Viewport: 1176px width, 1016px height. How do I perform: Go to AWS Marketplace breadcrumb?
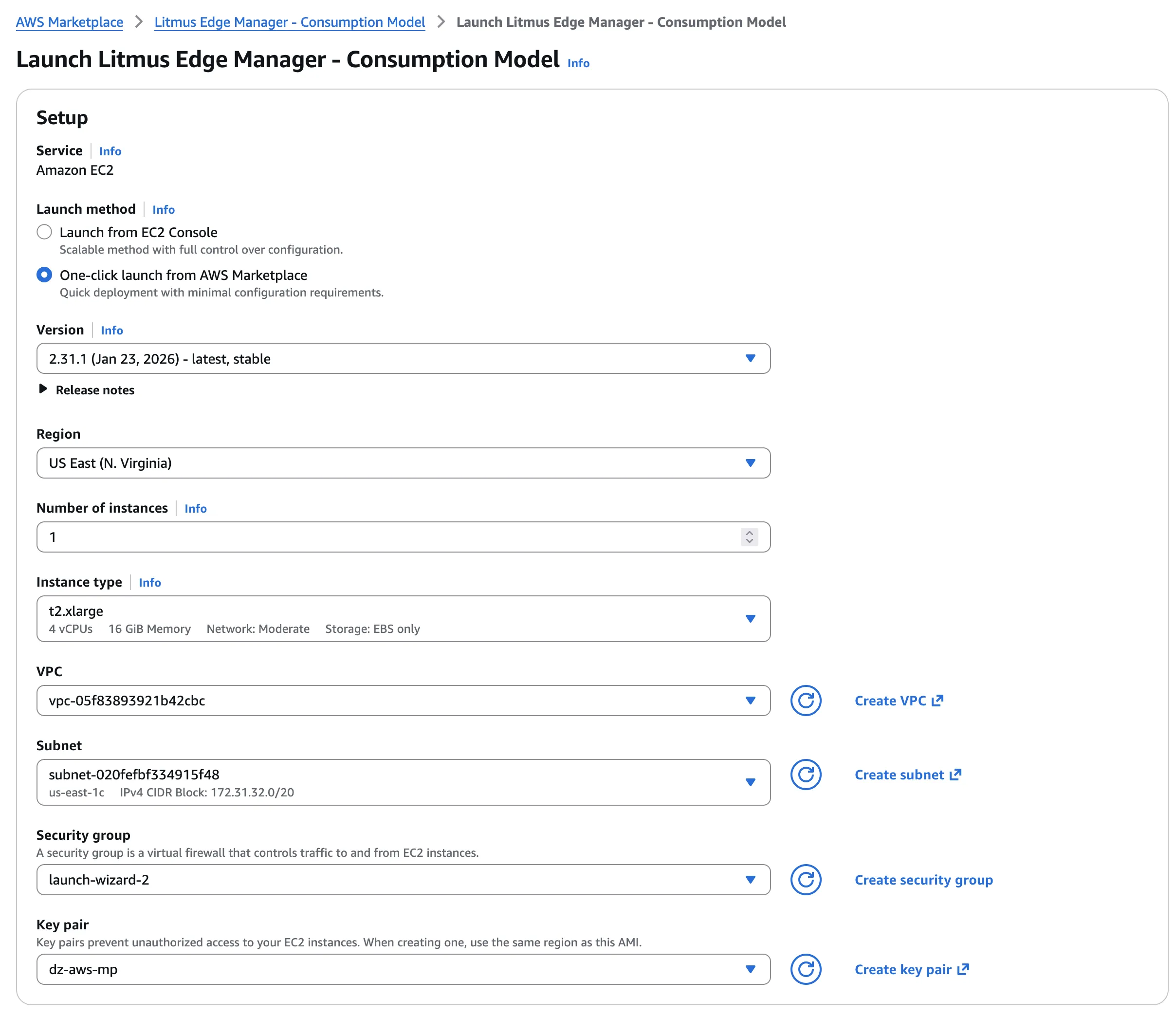(69, 22)
